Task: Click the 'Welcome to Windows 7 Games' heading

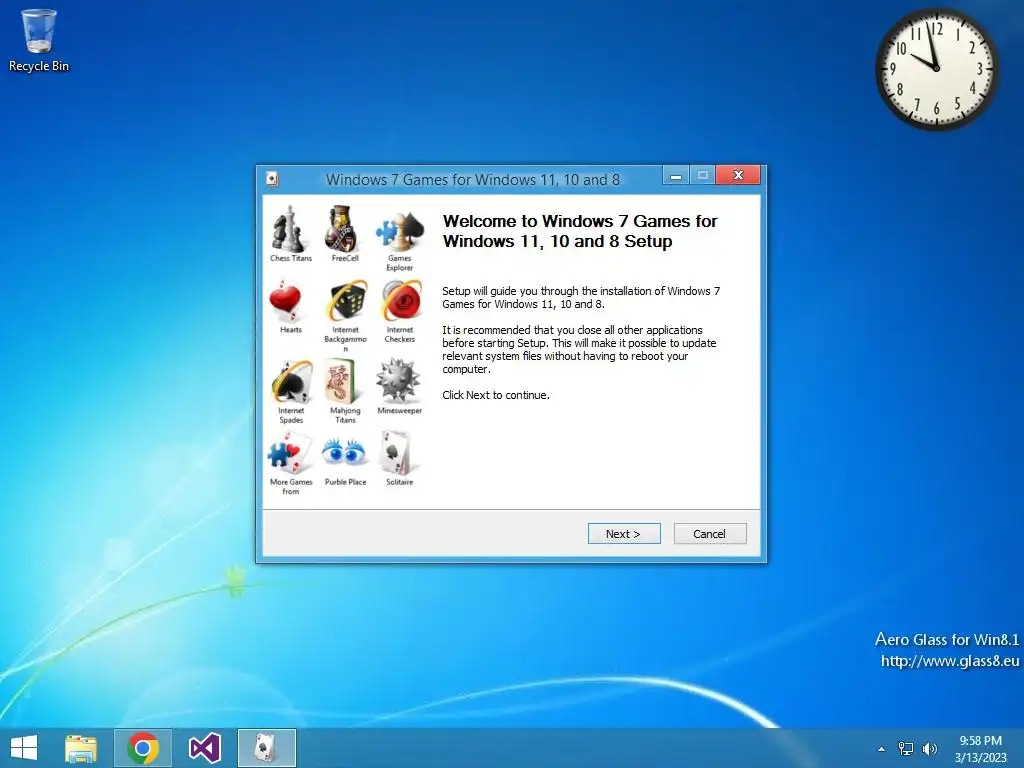Action: point(580,231)
